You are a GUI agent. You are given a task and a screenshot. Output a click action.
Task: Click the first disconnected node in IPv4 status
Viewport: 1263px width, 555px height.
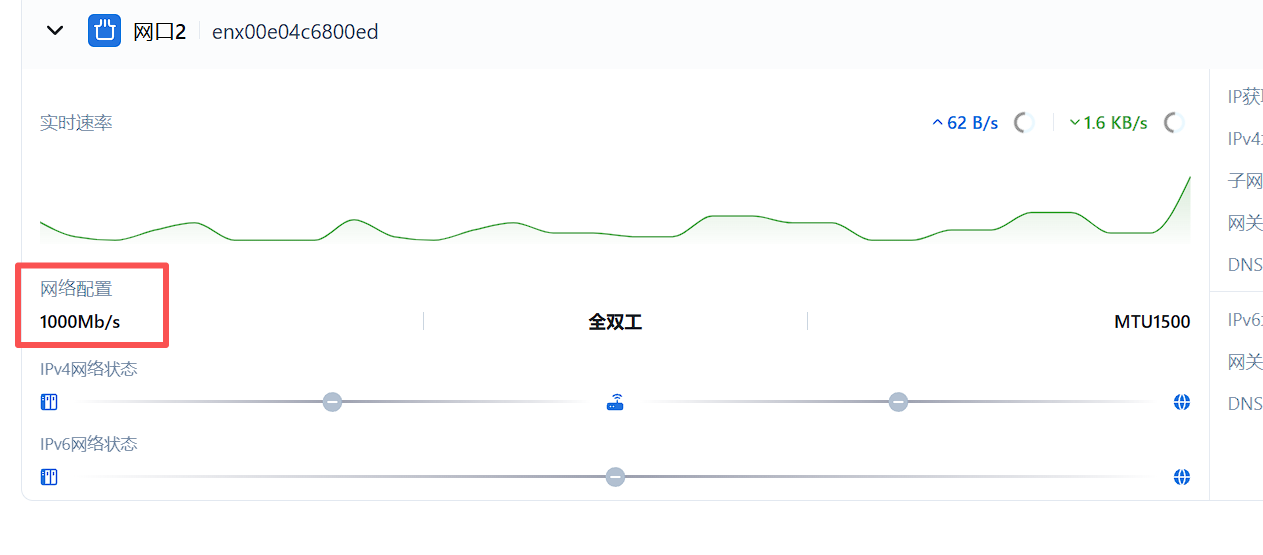pos(332,402)
